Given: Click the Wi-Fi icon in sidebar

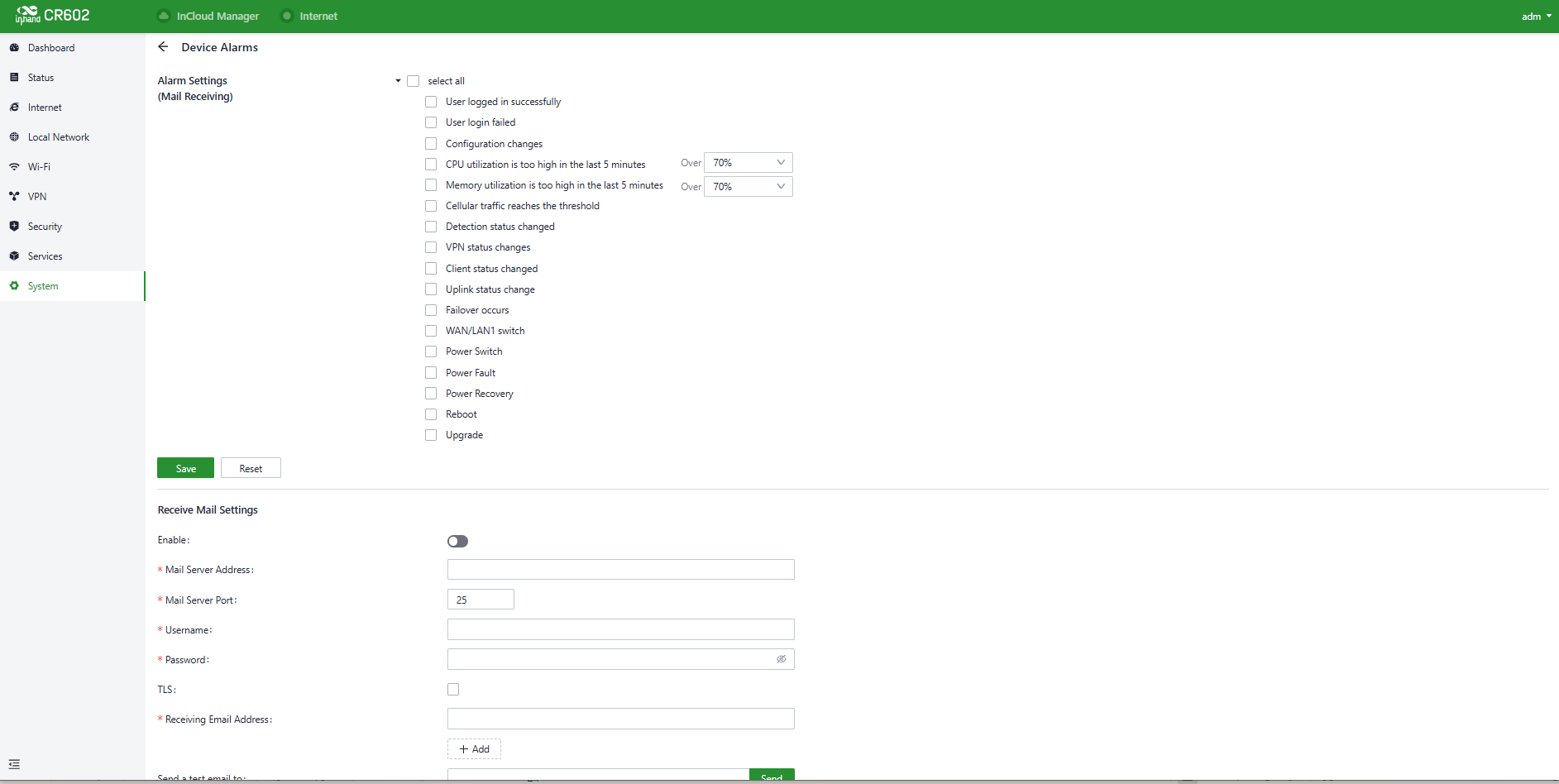Looking at the screenshot, I should [14, 167].
